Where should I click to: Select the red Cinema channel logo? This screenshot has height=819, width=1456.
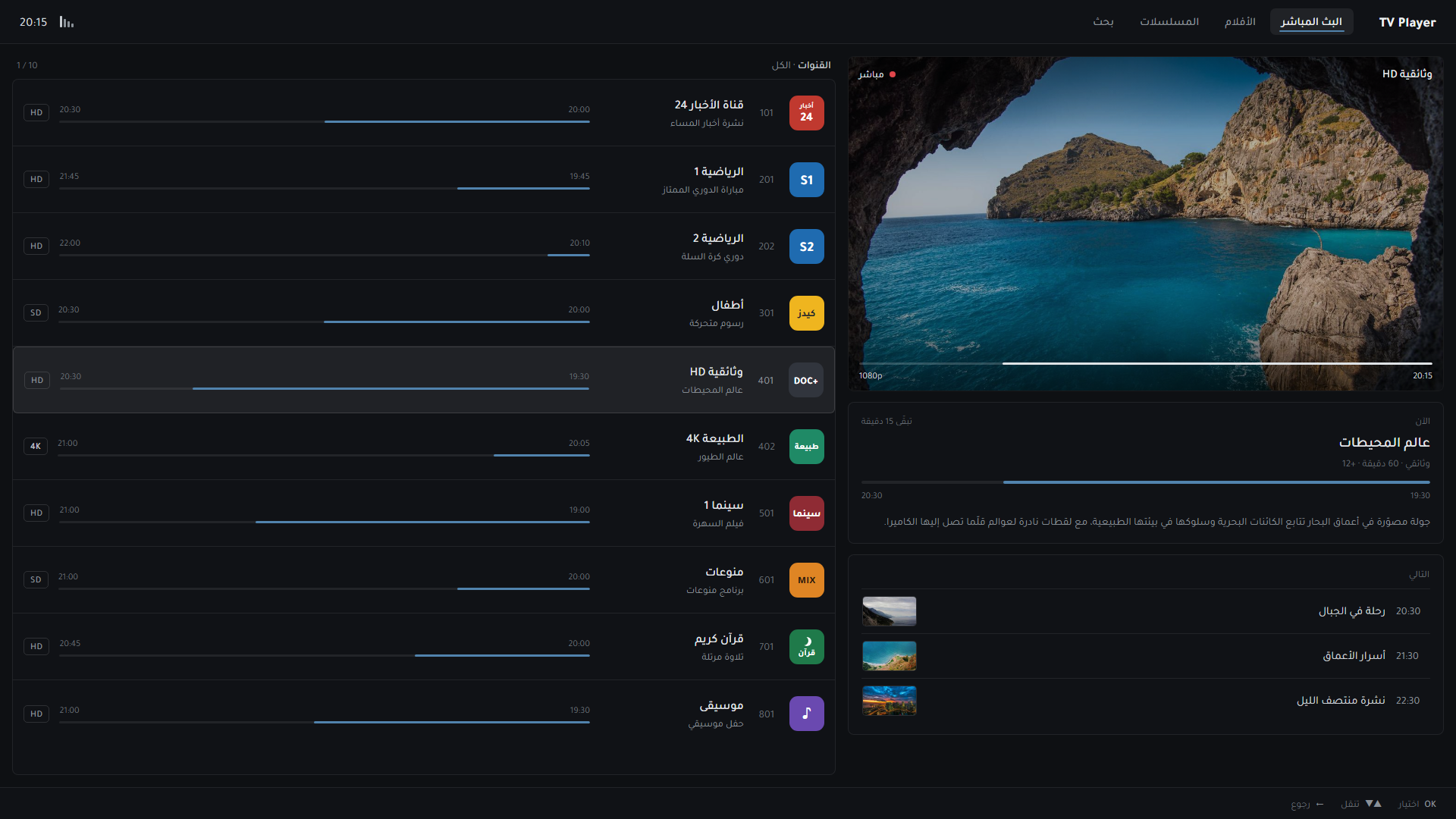coord(806,513)
